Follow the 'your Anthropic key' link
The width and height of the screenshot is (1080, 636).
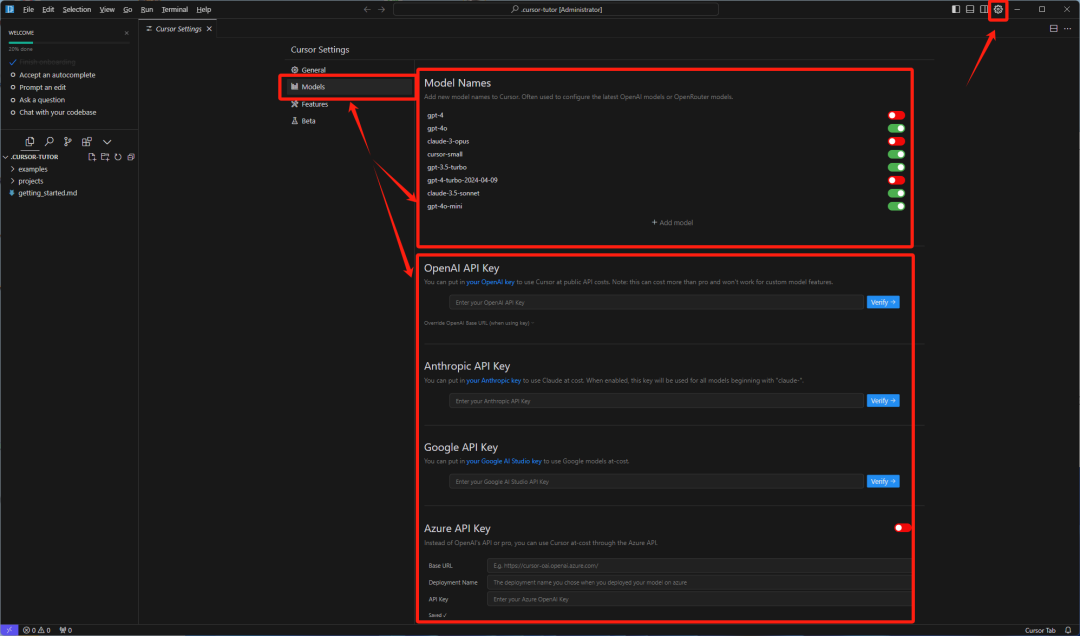[494, 381]
